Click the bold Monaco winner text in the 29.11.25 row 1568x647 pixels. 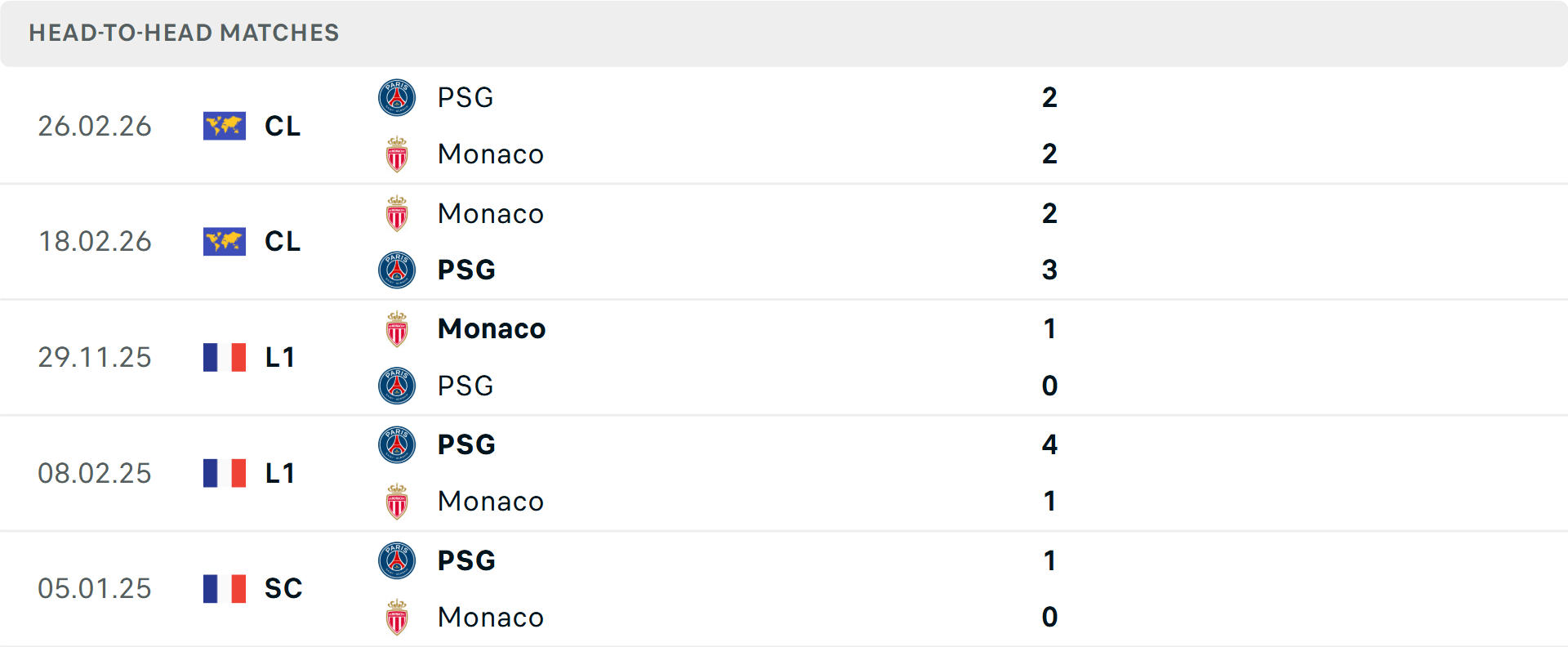[491, 329]
